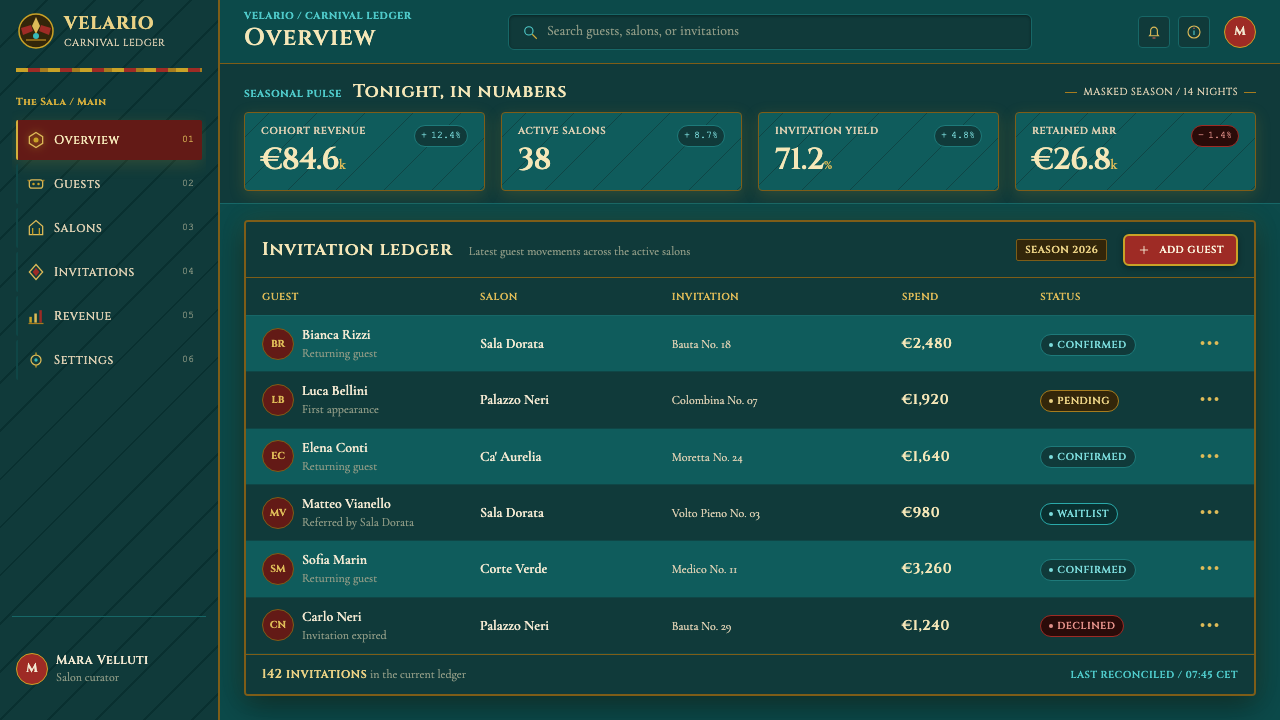Click the -1.4% change badge
Image resolution: width=1280 pixels, height=720 pixels.
[1215, 135]
